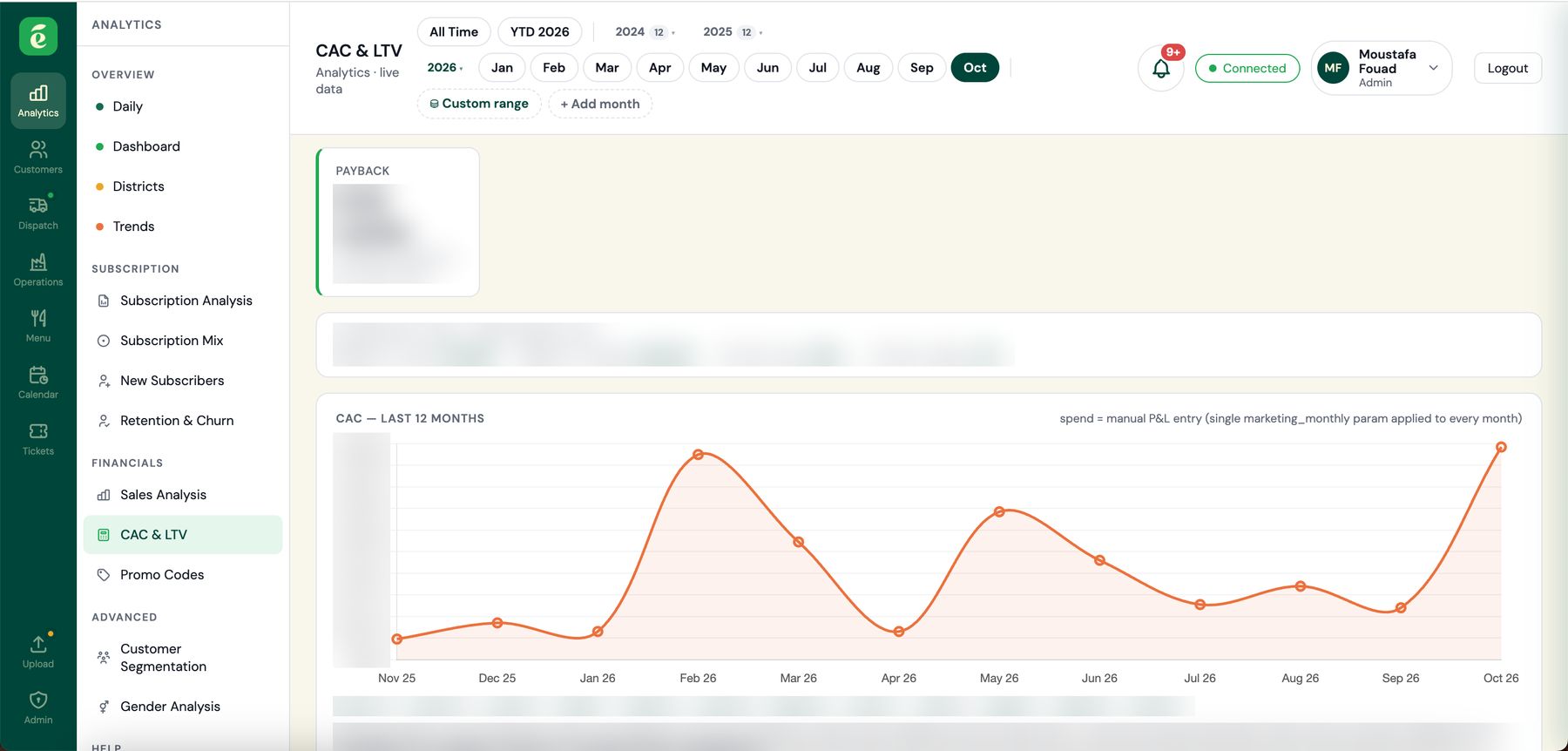Image resolution: width=1568 pixels, height=751 pixels.
Task: Toggle the Feb month pill
Action: 554,68
